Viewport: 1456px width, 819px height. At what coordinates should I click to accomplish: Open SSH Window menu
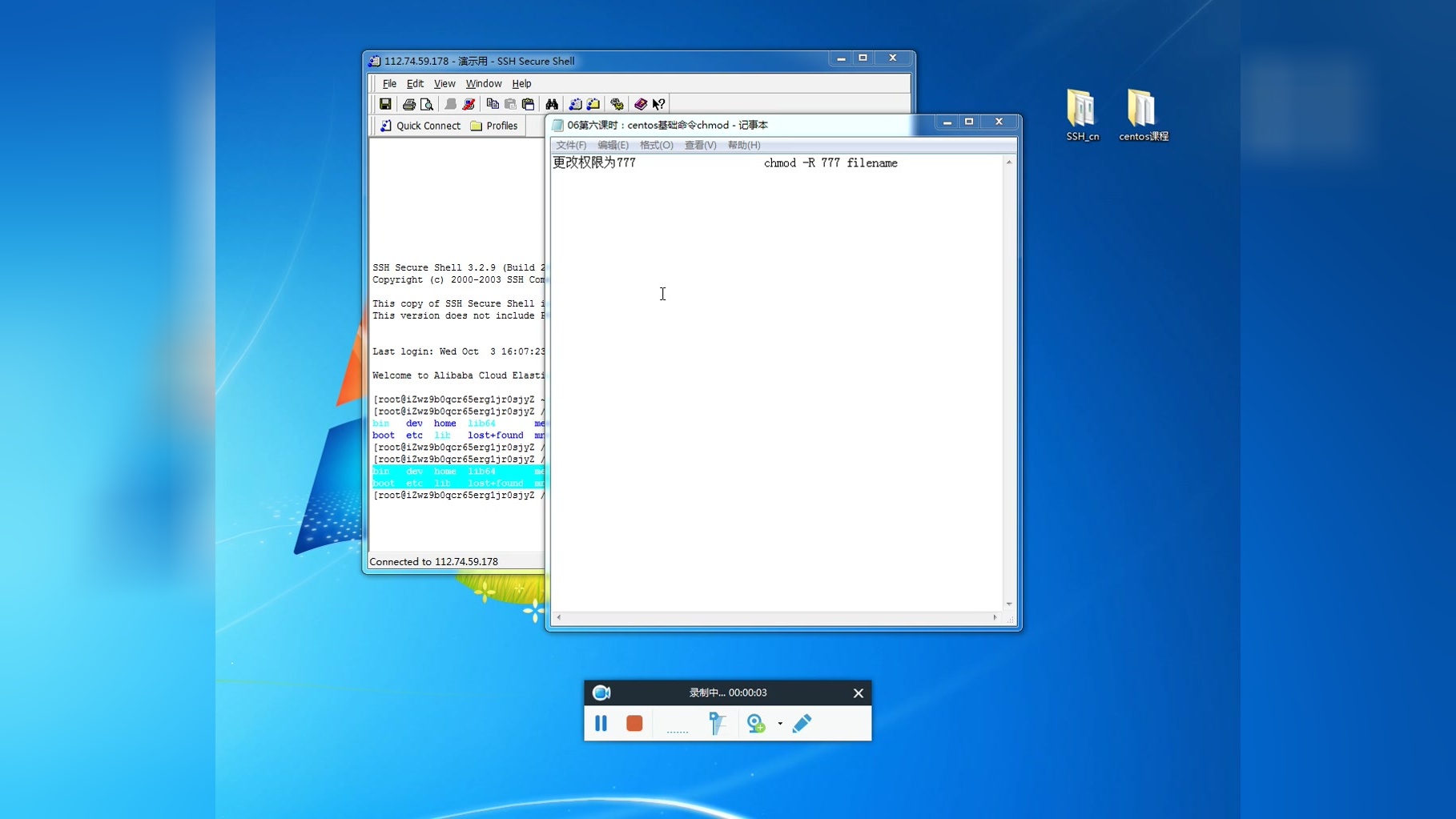click(x=484, y=83)
